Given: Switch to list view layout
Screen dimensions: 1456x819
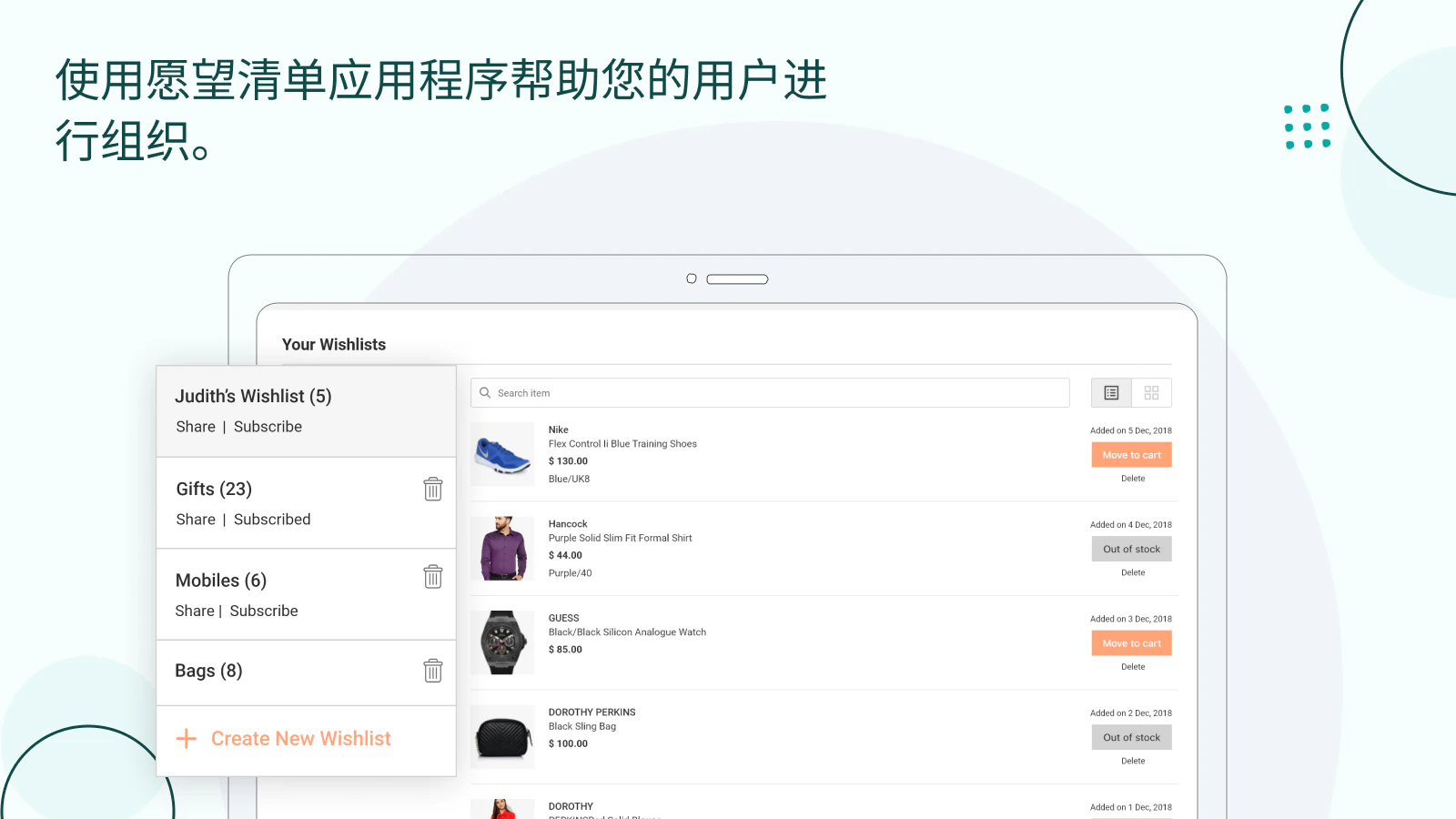Looking at the screenshot, I should point(1111,393).
